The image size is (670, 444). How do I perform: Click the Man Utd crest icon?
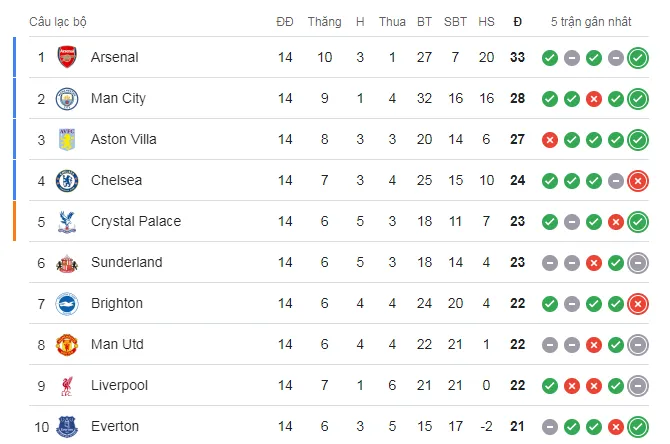(68, 344)
